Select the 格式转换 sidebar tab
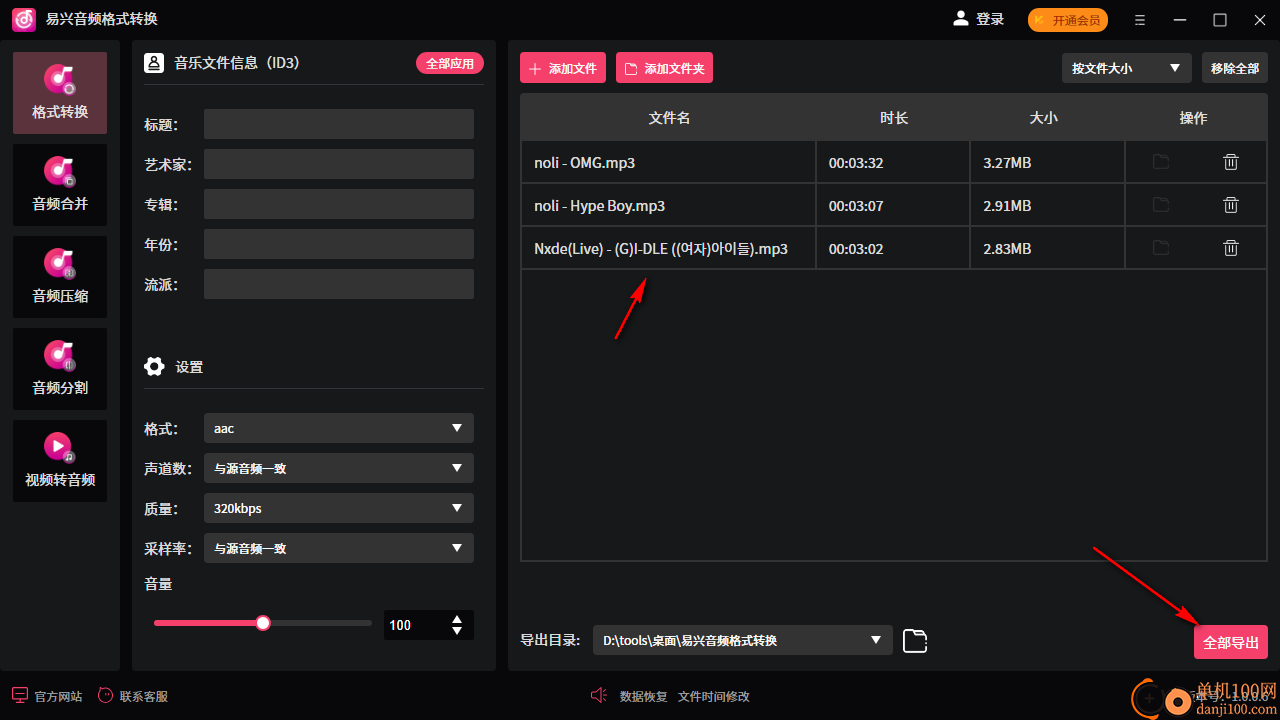 pos(60,93)
